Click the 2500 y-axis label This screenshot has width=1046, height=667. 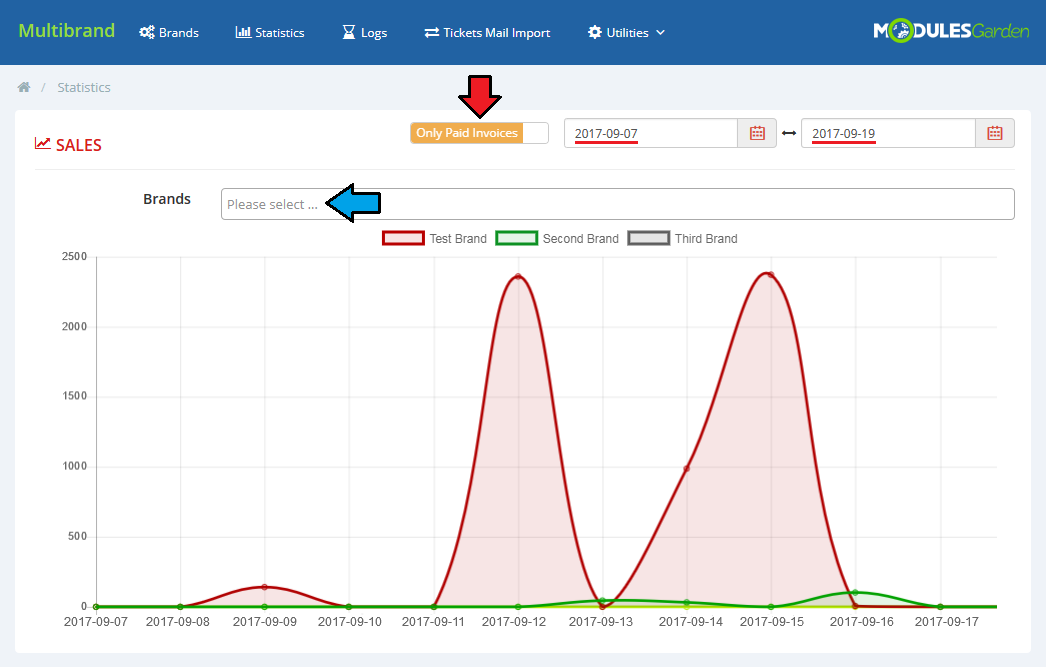coord(75,256)
